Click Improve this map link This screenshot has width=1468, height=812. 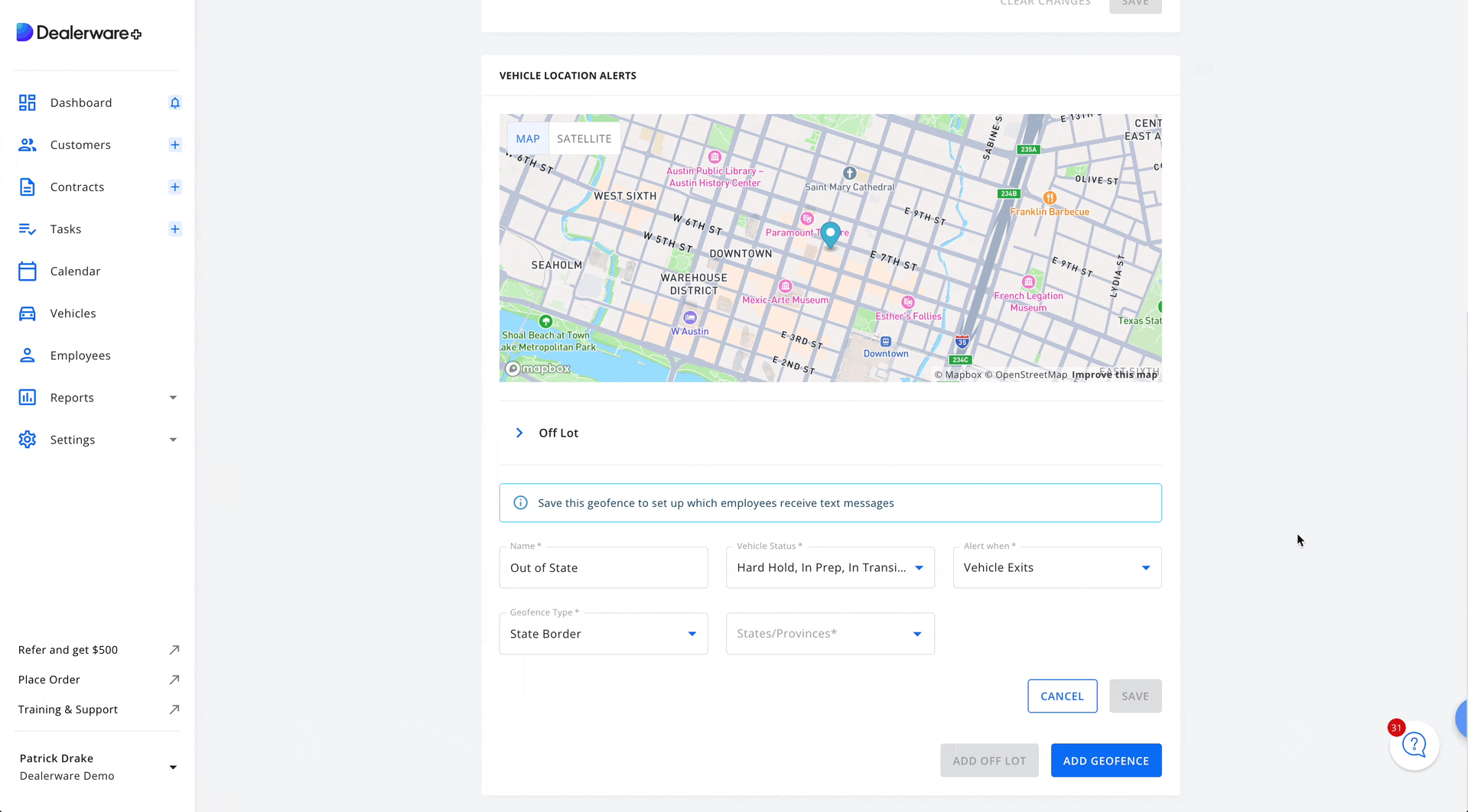click(x=1115, y=375)
